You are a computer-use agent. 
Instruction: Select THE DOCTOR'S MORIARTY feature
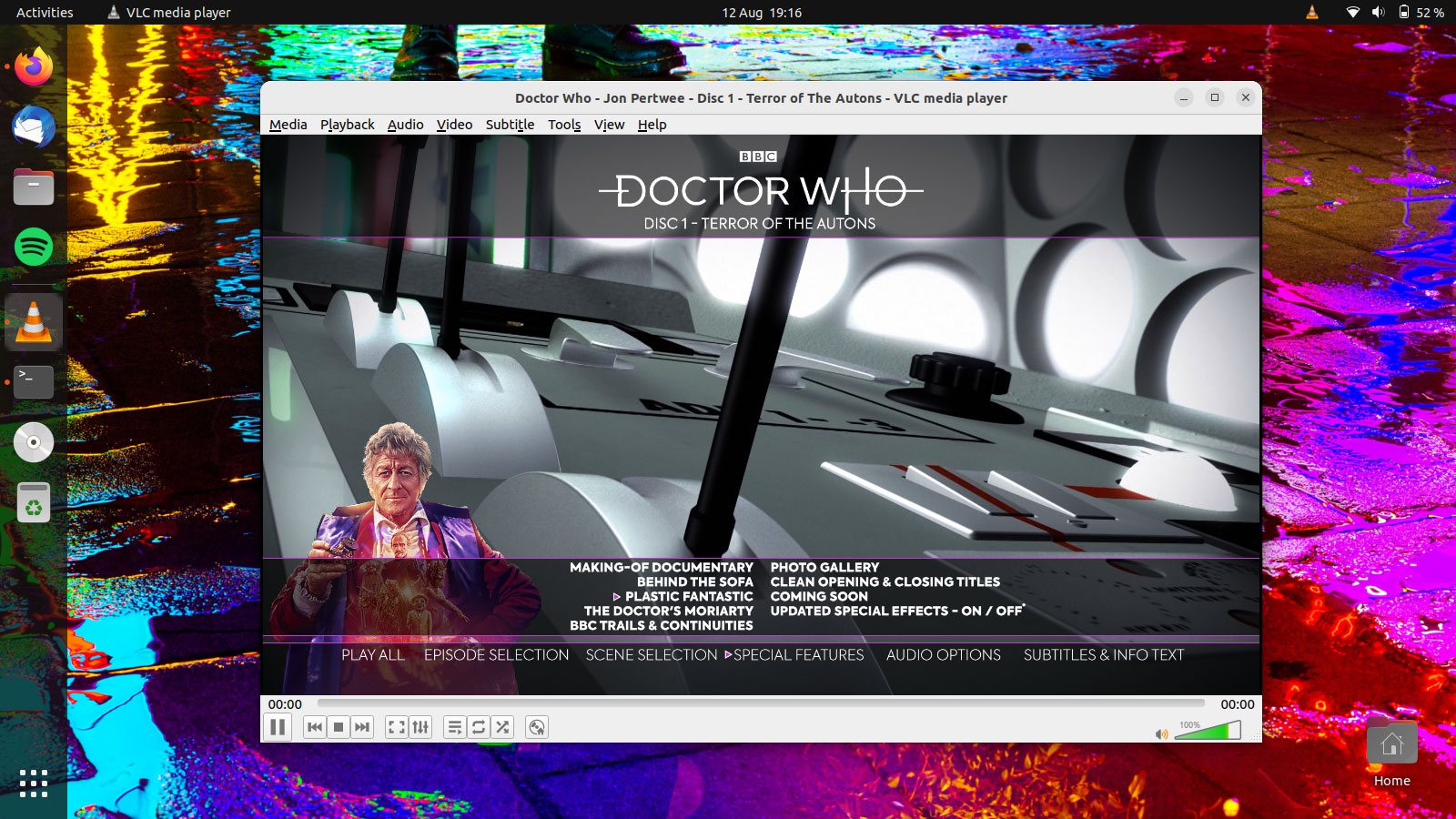pyautogui.click(x=669, y=611)
